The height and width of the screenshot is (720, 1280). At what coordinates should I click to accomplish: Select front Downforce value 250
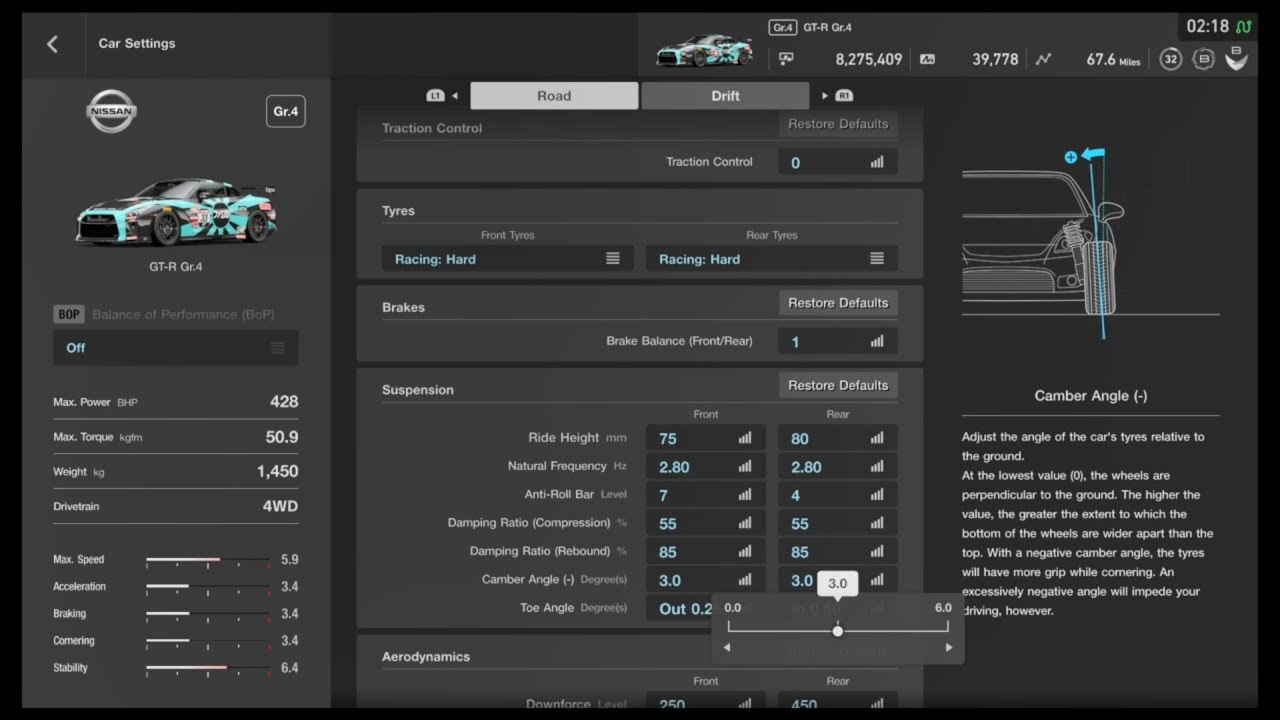706,703
